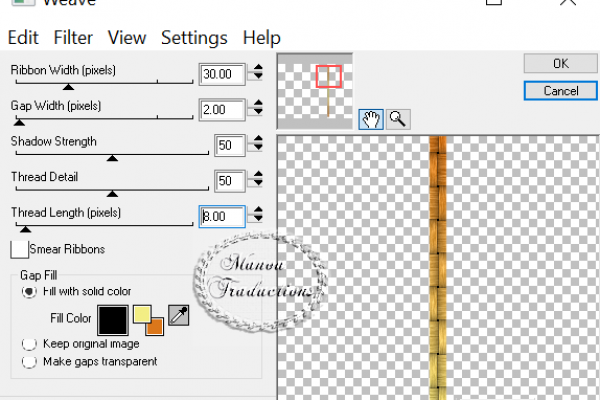600x400 pixels.
Task: Decrease Gap Width with down arrow
Action: tap(258, 111)
